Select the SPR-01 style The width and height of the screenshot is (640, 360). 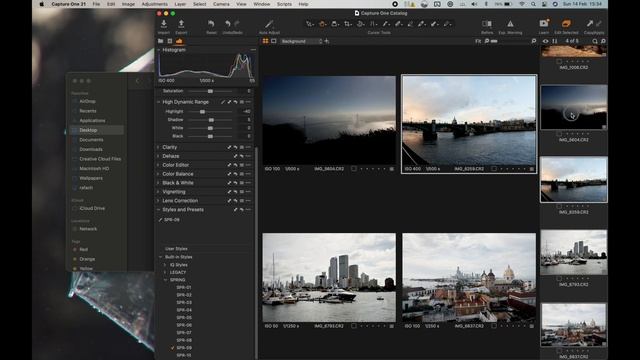(184, 288)
